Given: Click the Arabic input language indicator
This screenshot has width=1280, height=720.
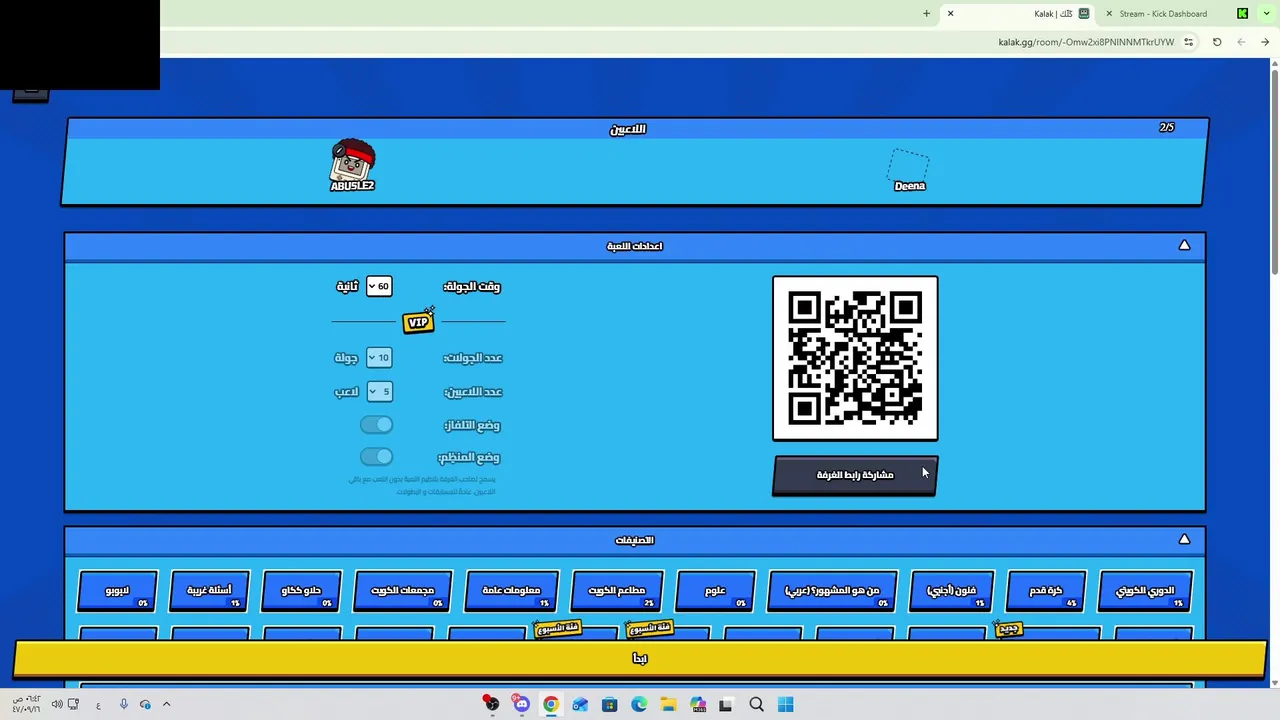Looking at the screenshot, I should [98, 705].
